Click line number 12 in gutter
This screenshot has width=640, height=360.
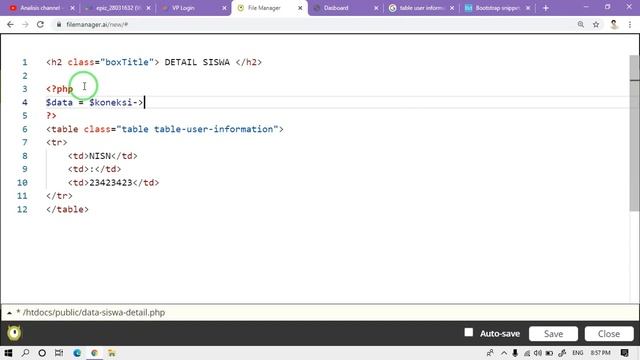pos(22,209)
